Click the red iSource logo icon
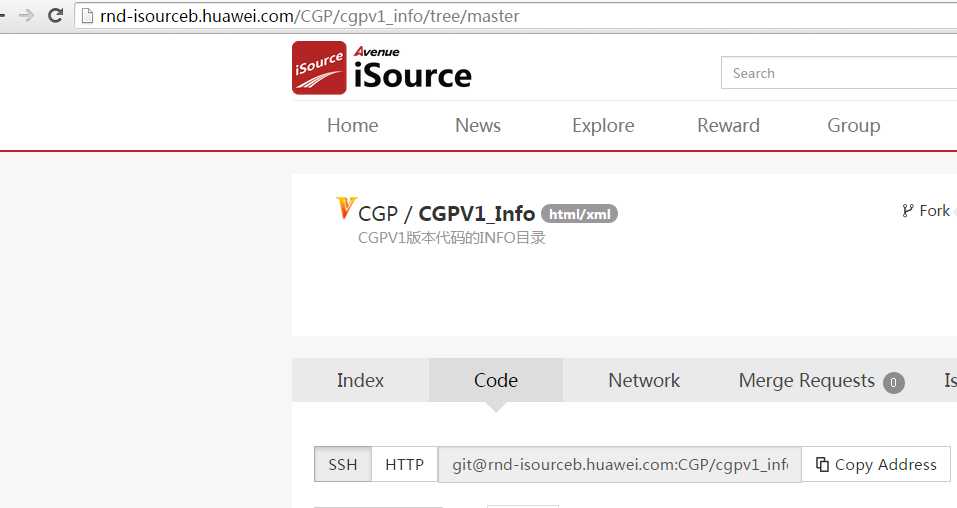 point(319,68)
